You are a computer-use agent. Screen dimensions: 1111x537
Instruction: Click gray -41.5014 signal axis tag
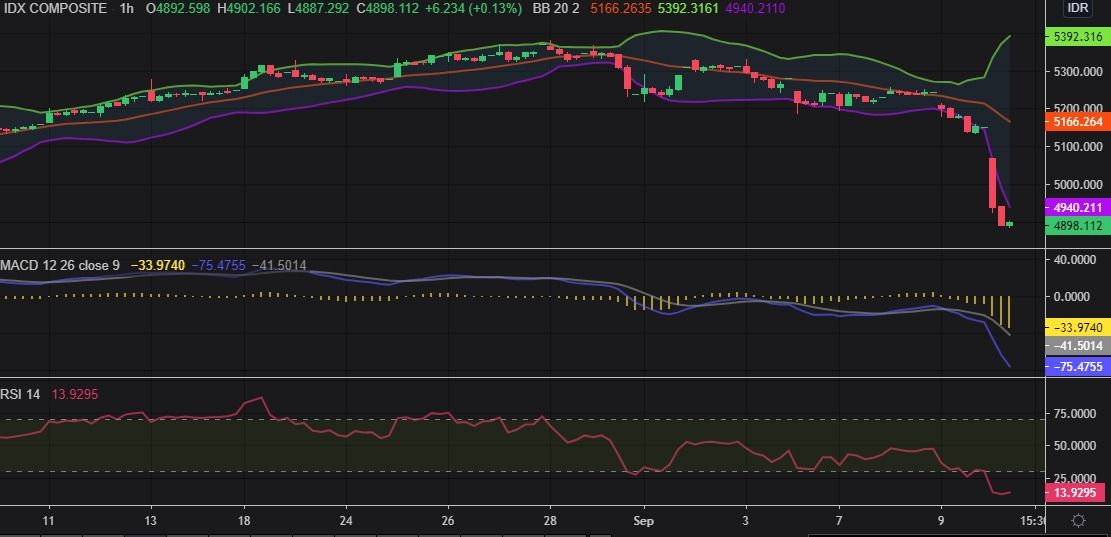pyautogui.click(x=1077, y=346)
